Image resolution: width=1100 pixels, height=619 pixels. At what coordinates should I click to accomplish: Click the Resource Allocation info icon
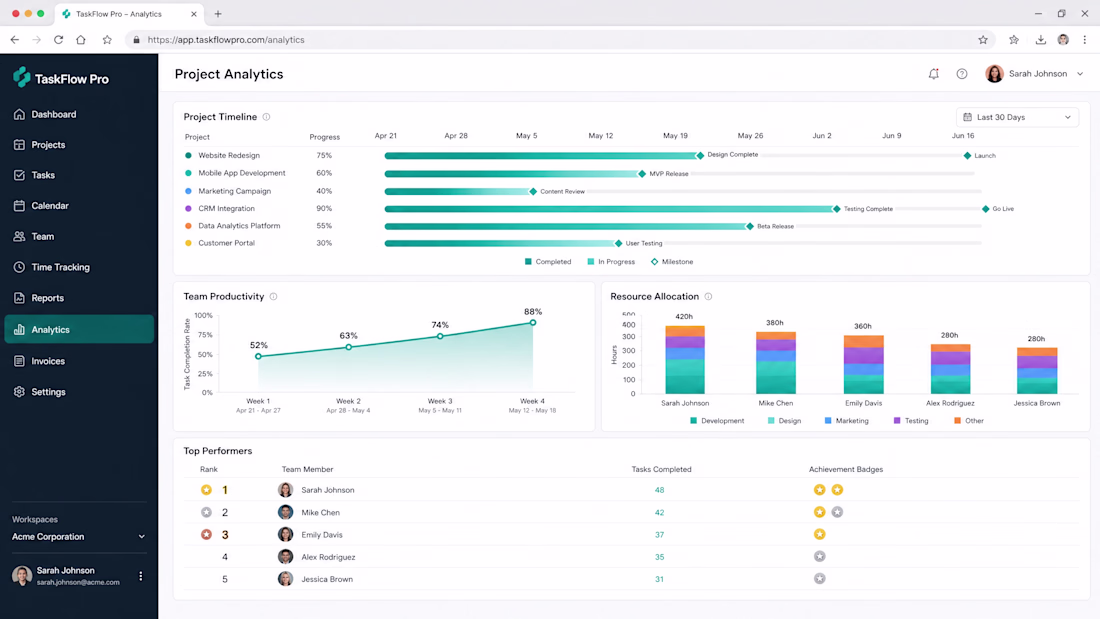(x=709, y=297)
